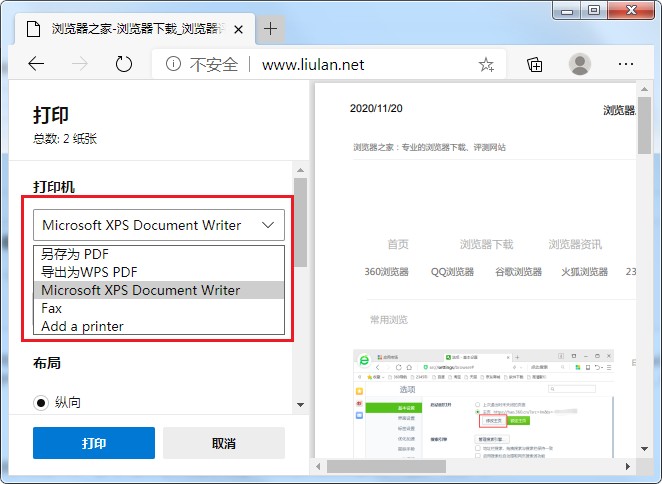Open the Collections icon in toolbar
This screenshot has width=662, height=484.
pyautogui.click(x=534, y=65)
